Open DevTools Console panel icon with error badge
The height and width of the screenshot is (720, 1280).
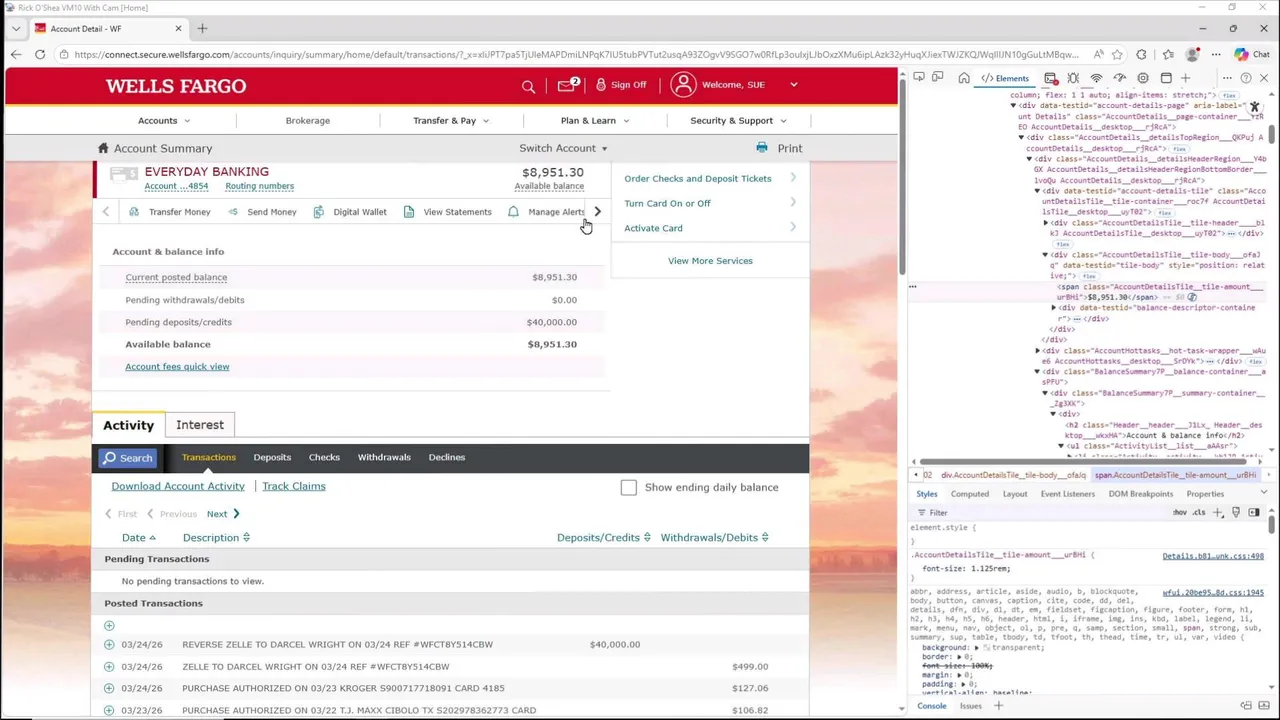[1051, 78]
